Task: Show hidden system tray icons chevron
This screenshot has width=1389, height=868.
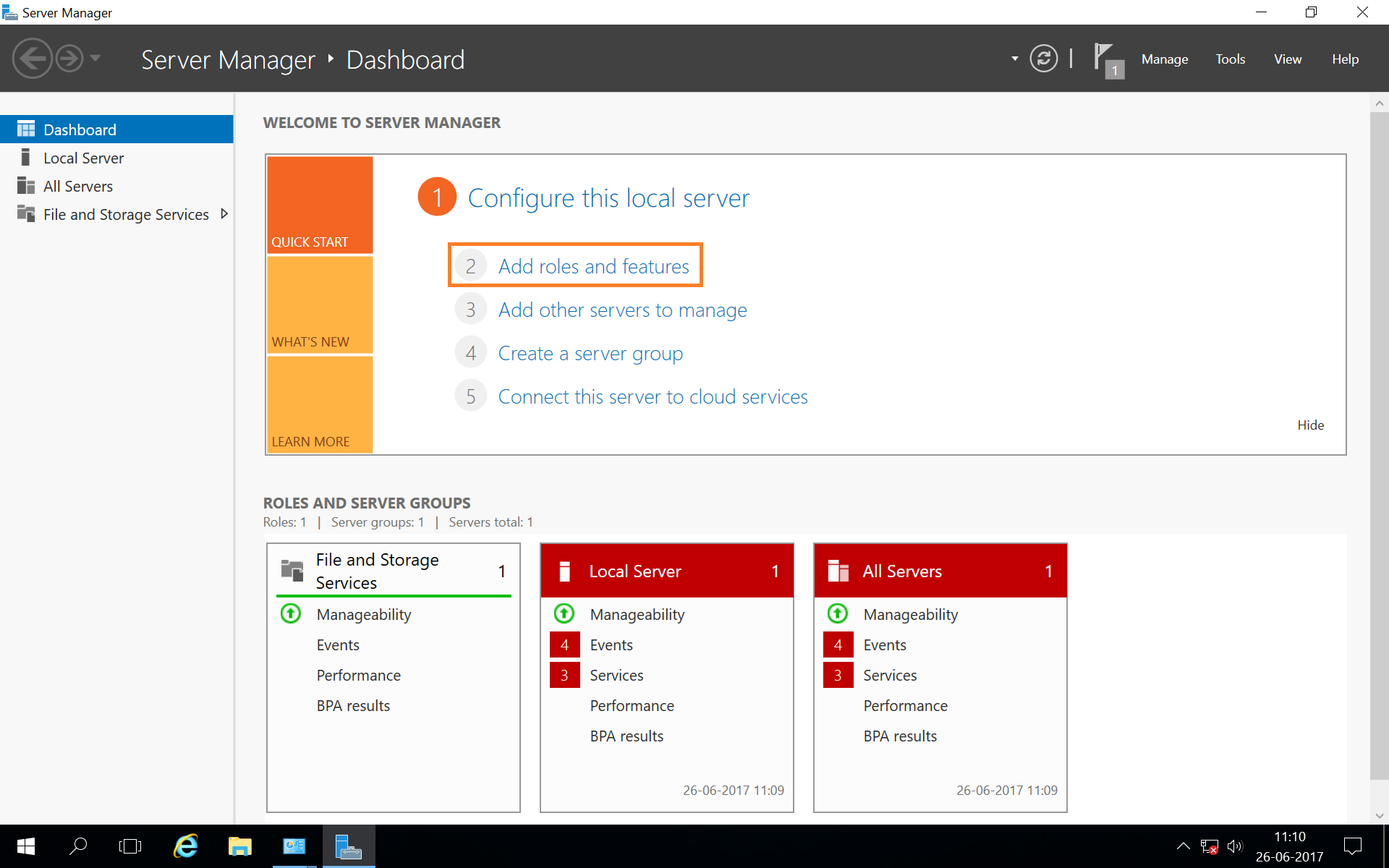Action: click(1183, 846)
